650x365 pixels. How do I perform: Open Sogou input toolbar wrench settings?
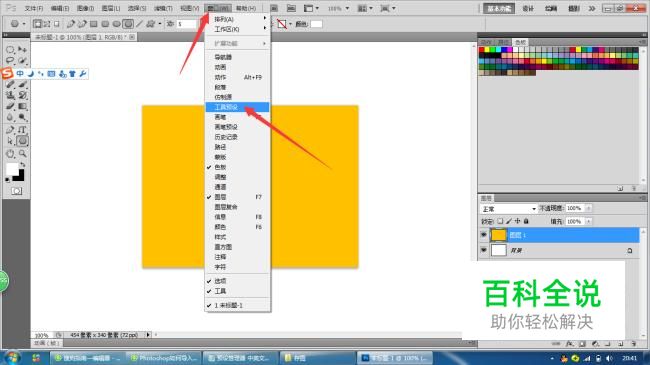(82, 73)
